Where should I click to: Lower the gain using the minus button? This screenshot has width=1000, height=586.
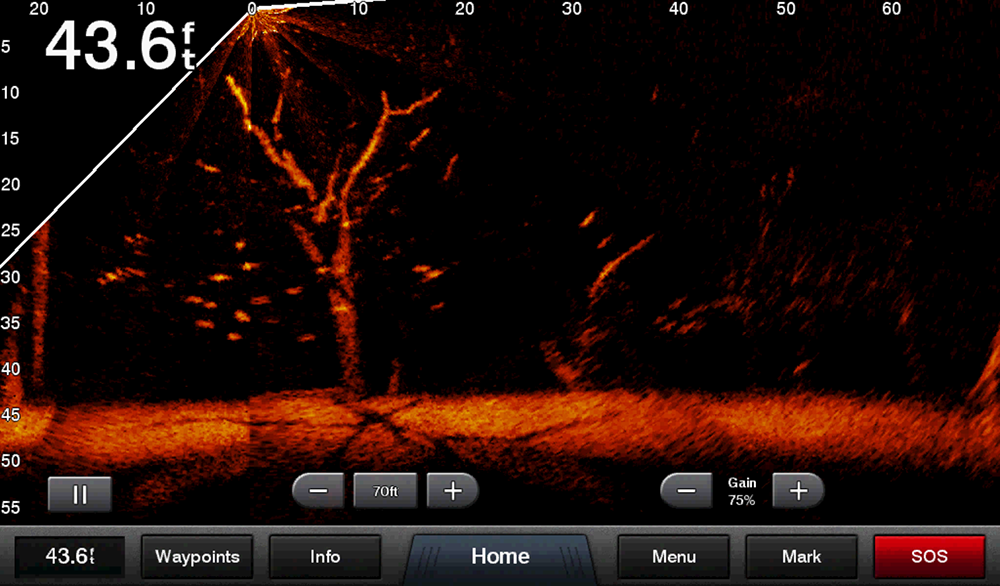(686, 491)
